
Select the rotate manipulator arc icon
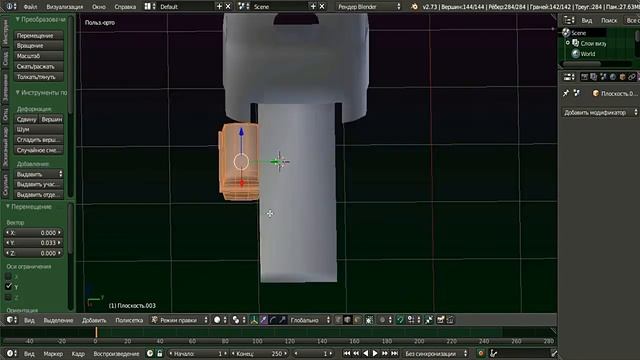[x=273, y=320]
